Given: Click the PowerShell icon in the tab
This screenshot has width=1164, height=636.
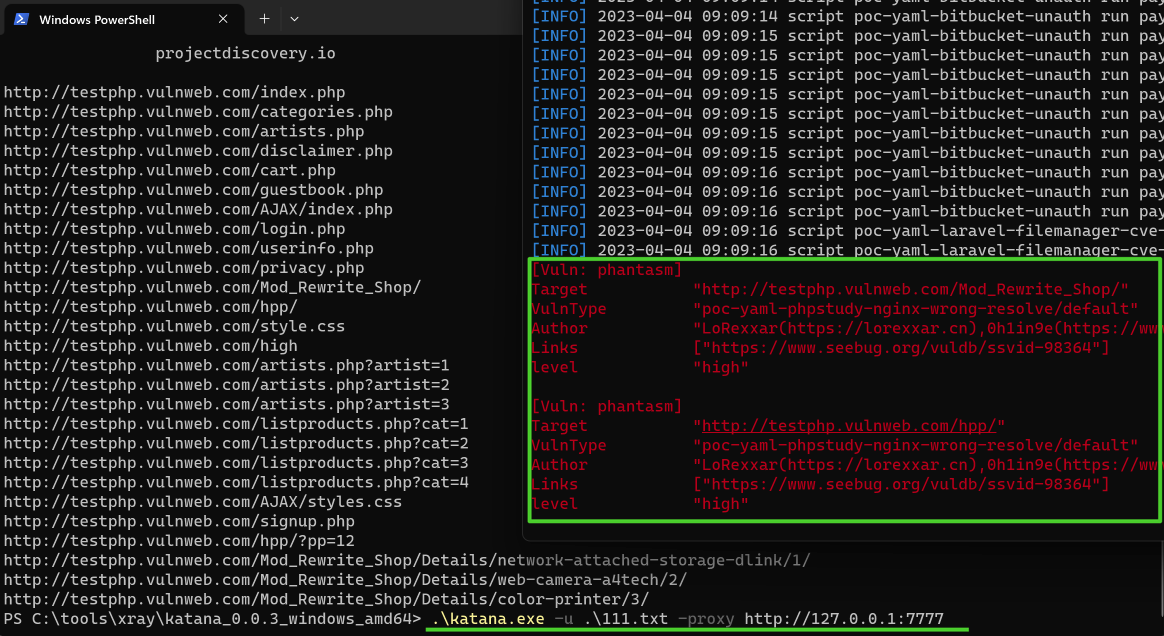Looking at the screenshot, I should [x=22, y=19].
